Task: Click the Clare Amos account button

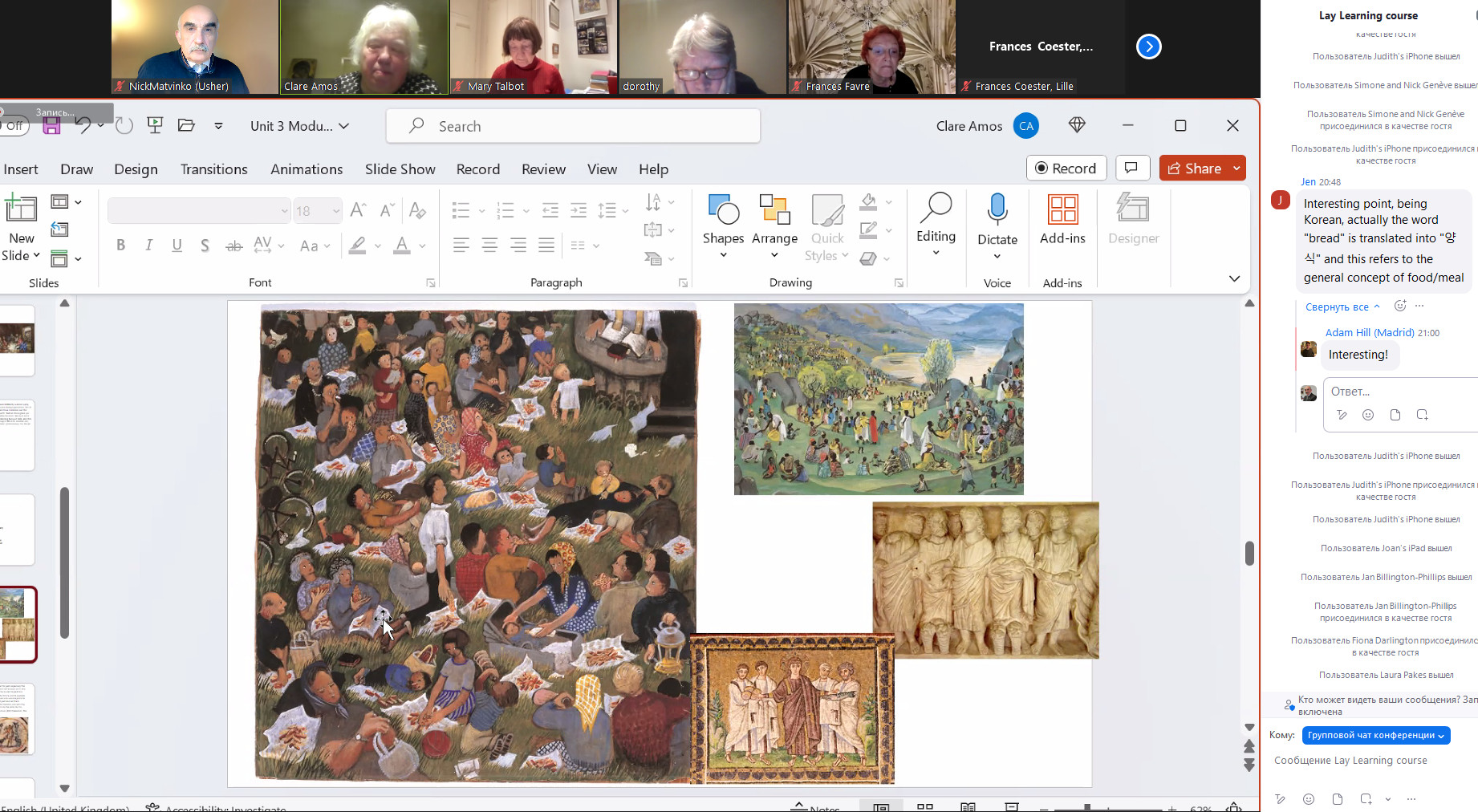Action: coord(987,126)
